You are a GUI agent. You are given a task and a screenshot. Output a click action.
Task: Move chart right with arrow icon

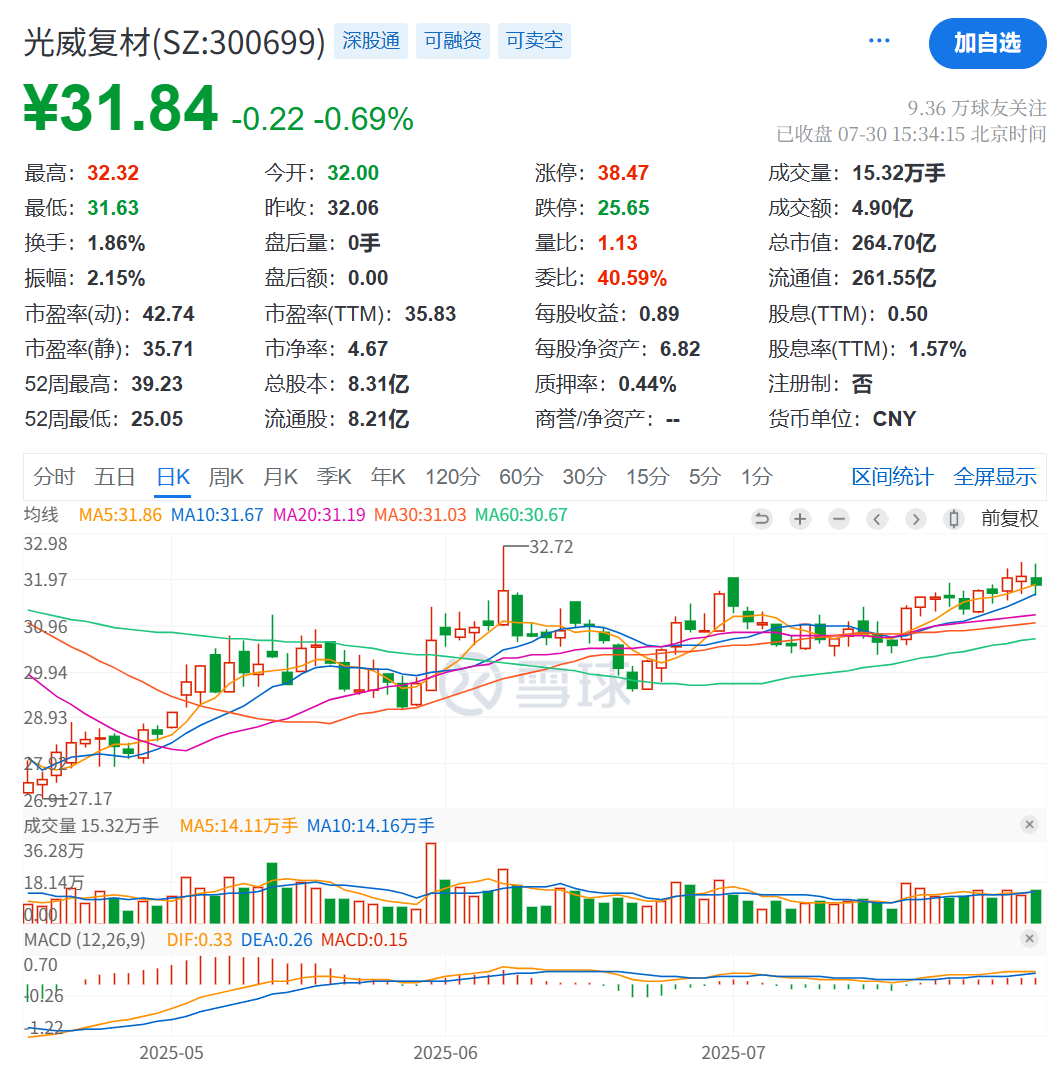(915, 519)
